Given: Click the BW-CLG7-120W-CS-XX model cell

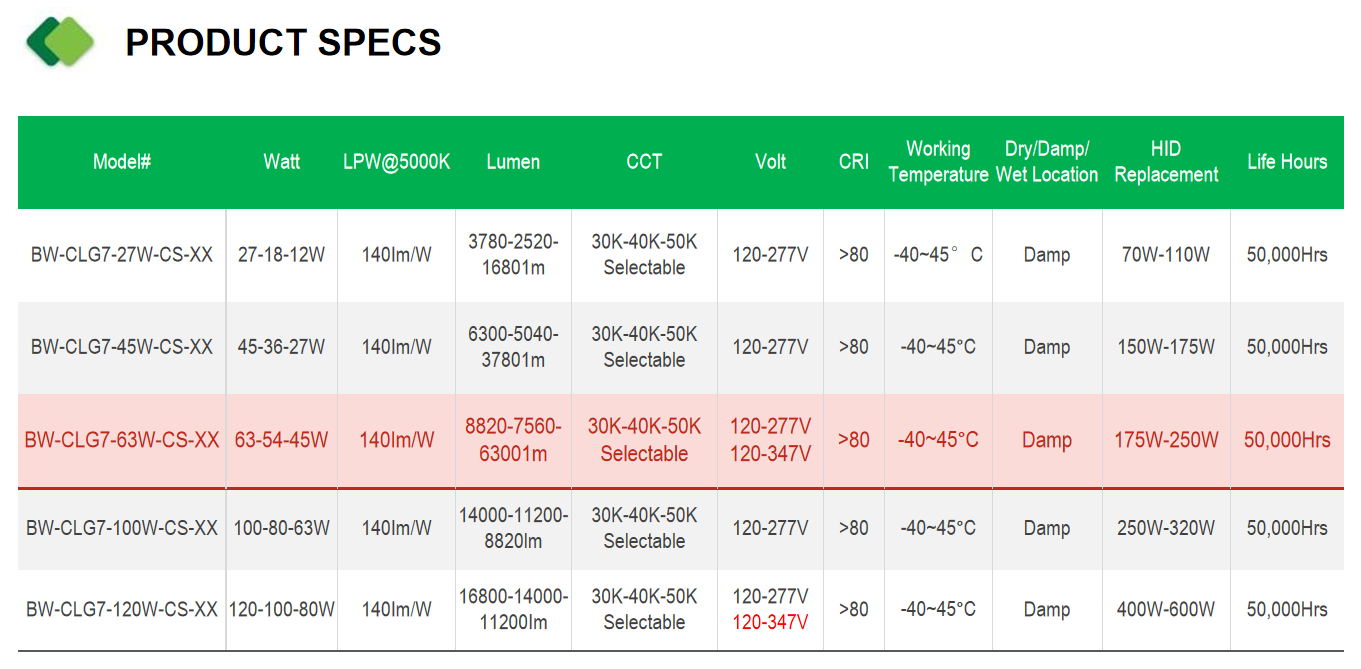Looking at the screenshot, I should pos(122,609).
